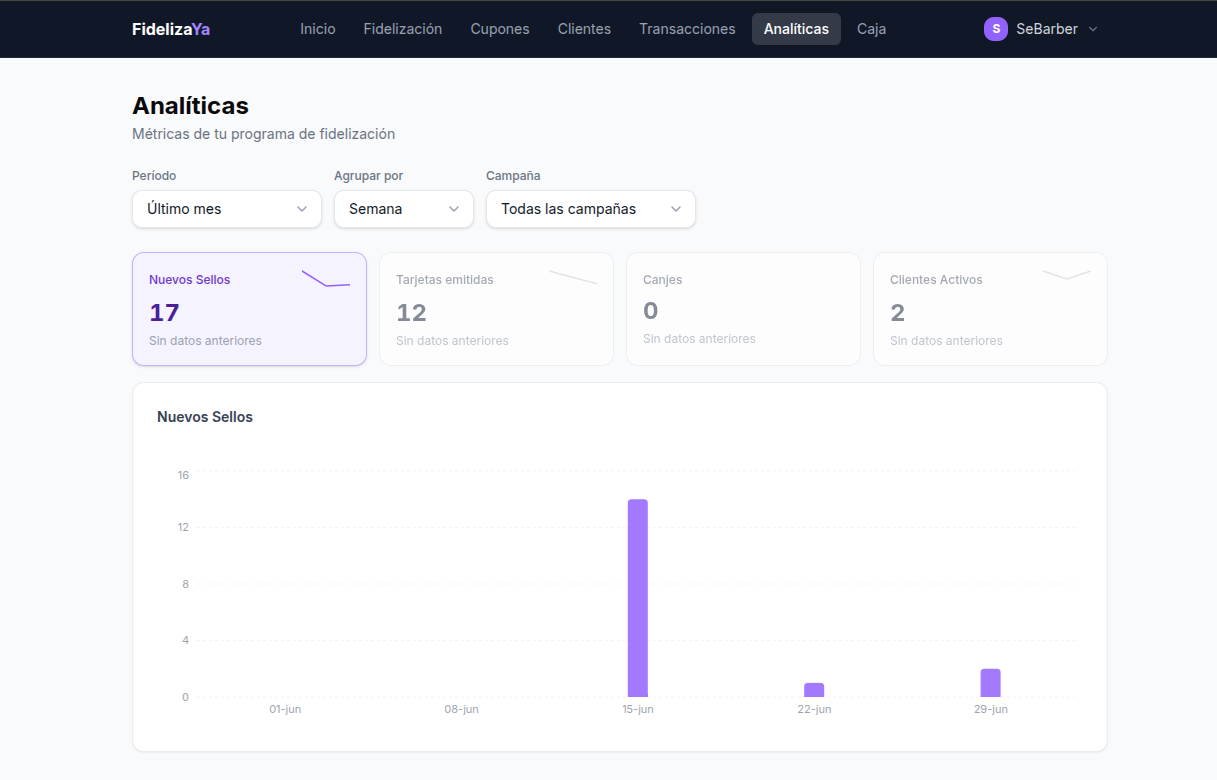Click the 08-jun axis label
1217x780 pixels.
[x=461, y=709]
